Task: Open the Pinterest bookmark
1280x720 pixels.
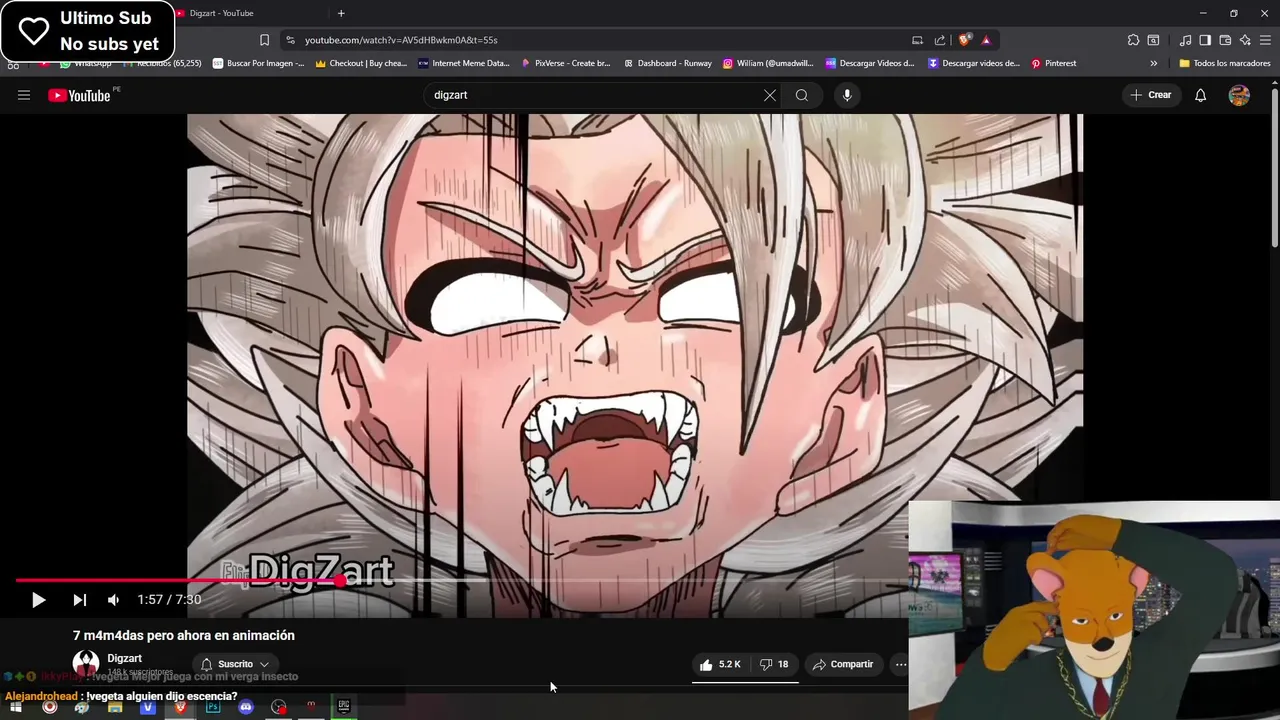Action: click(1054, 63)
